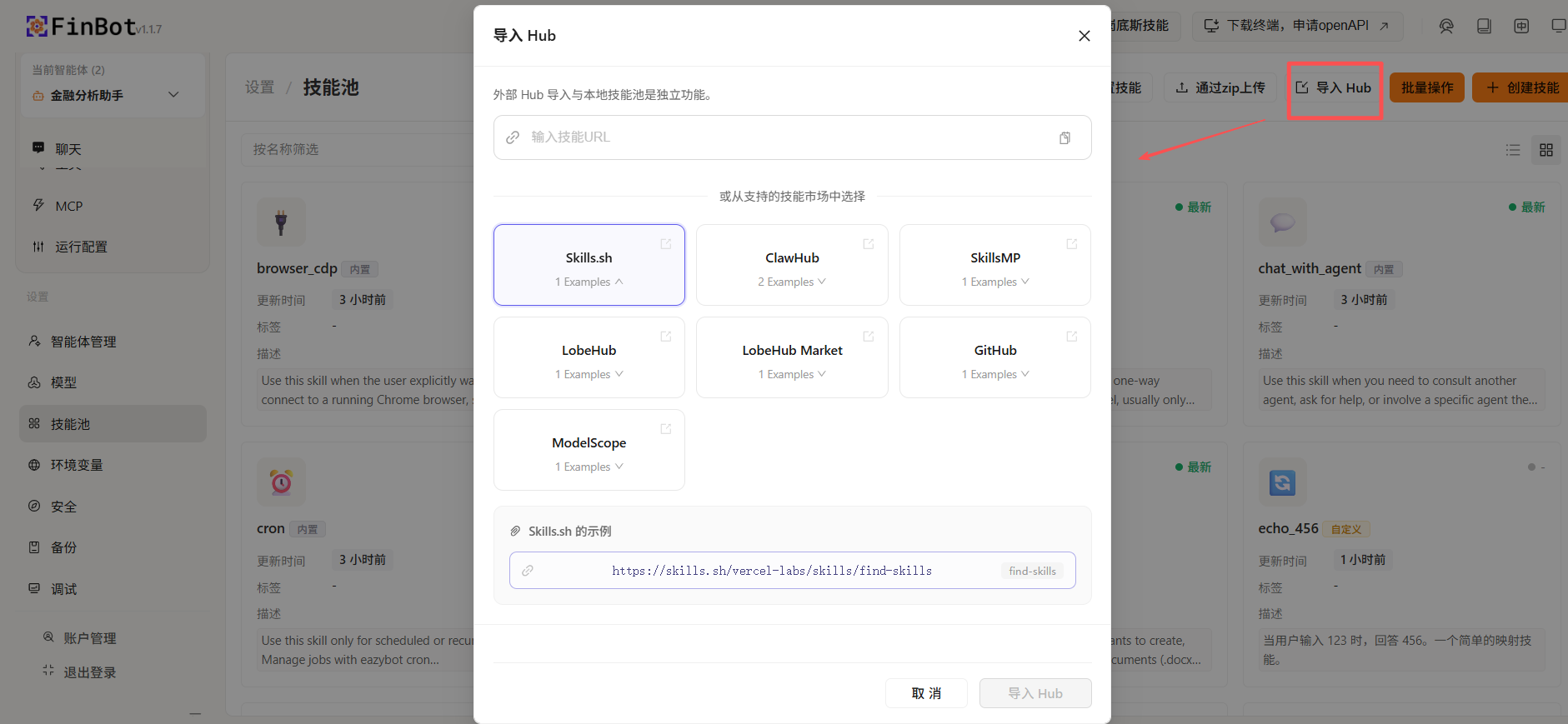Open SkillsMP external link icon

point(1072,244)
